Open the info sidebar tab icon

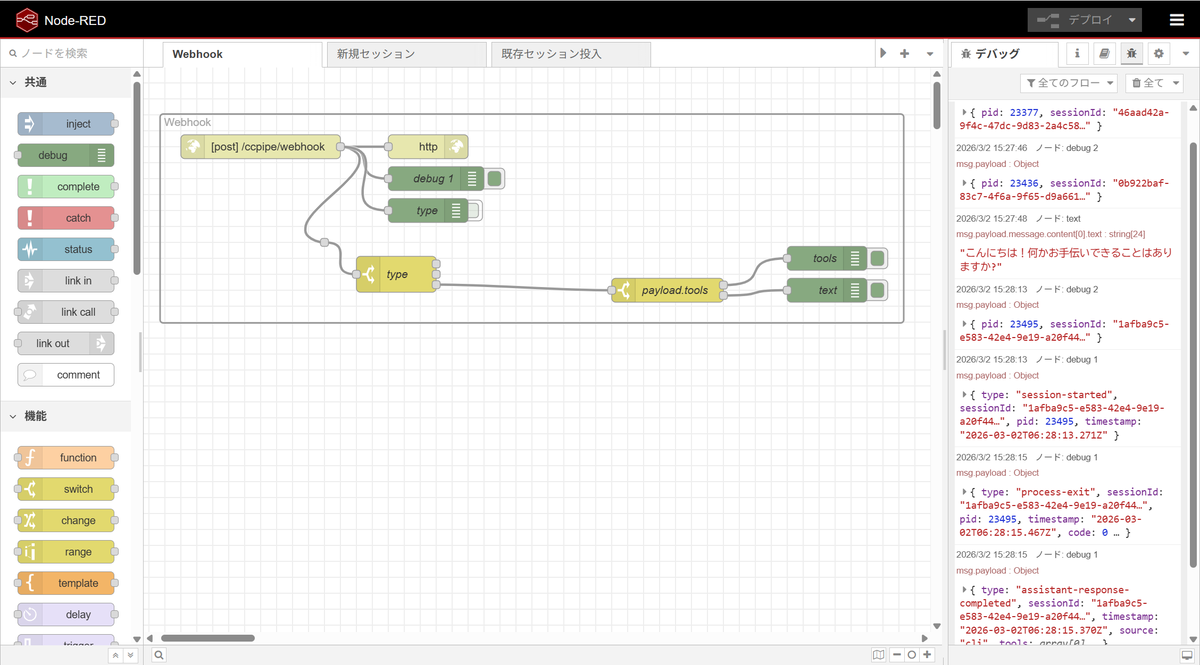pyautogui.click(x=1077, y=53)
